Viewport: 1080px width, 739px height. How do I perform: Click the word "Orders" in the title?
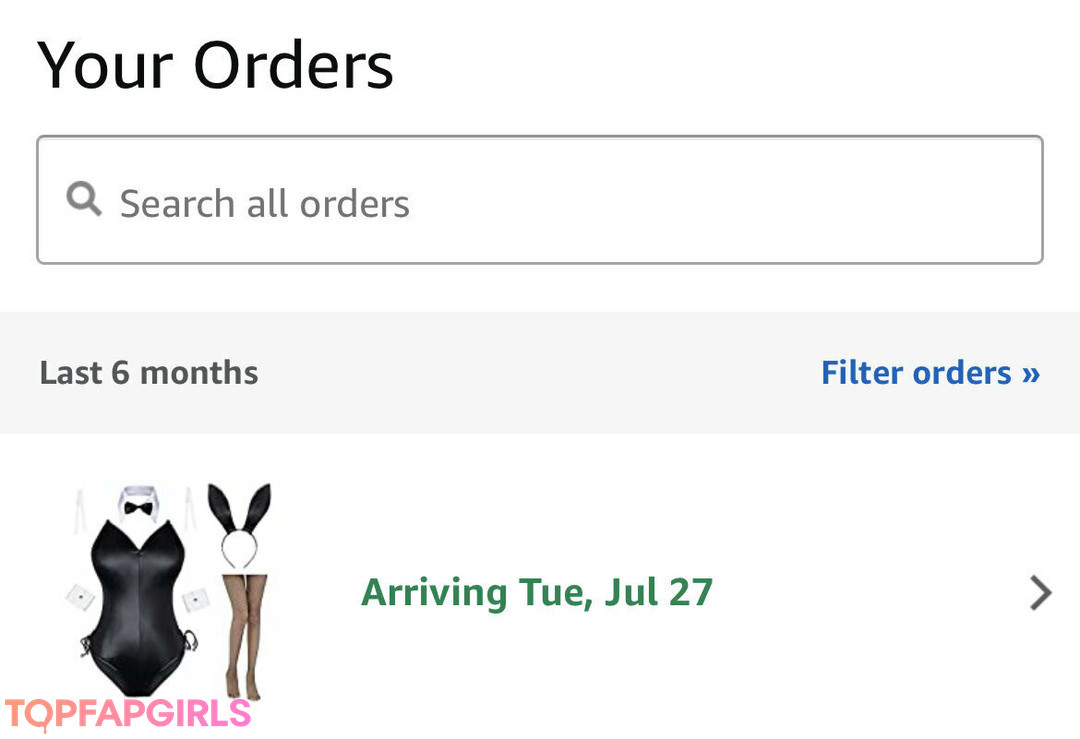click(x=293, y=66)
